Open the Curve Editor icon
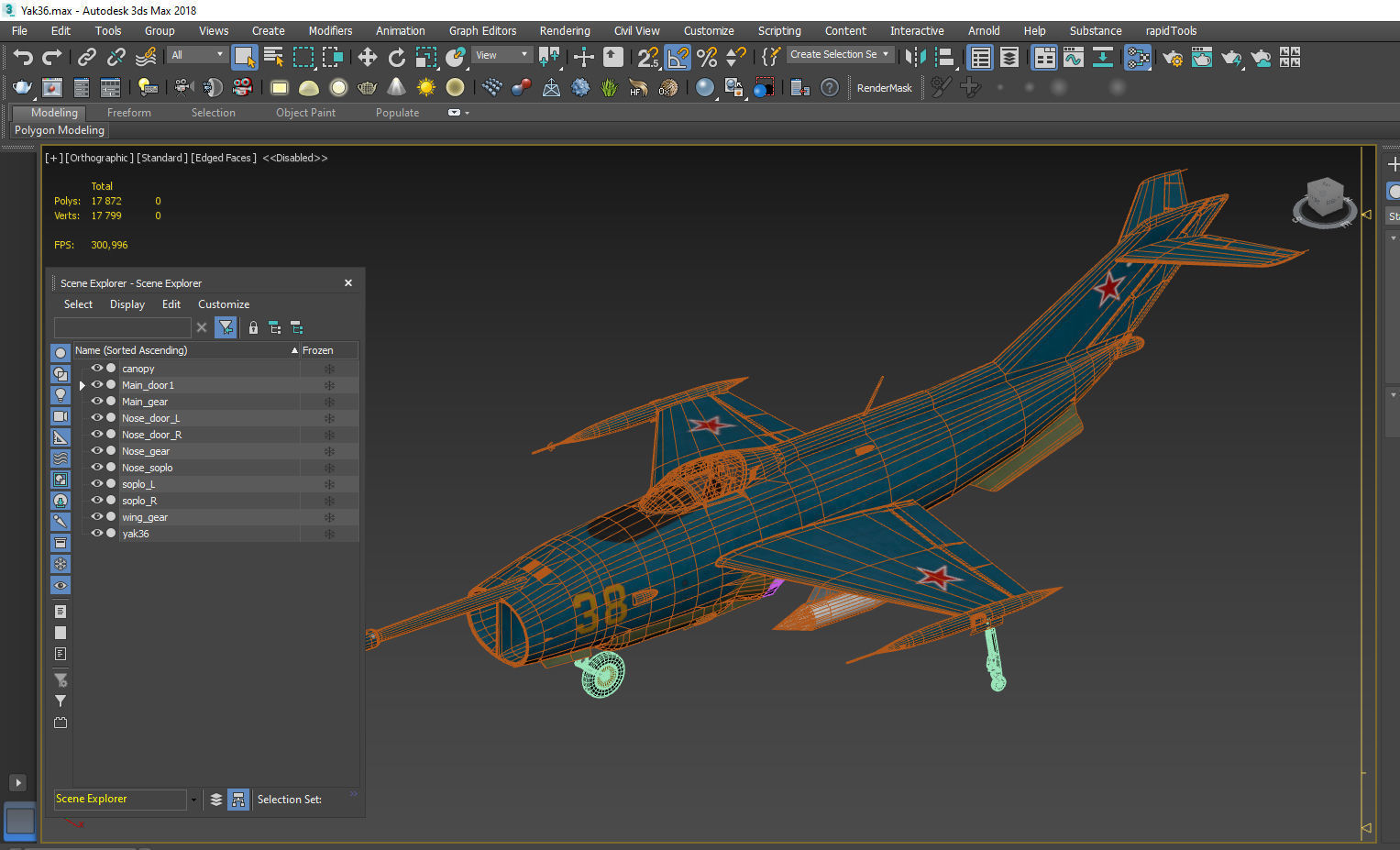Viewport: 1400px width, 850px height. point(1074,58)
